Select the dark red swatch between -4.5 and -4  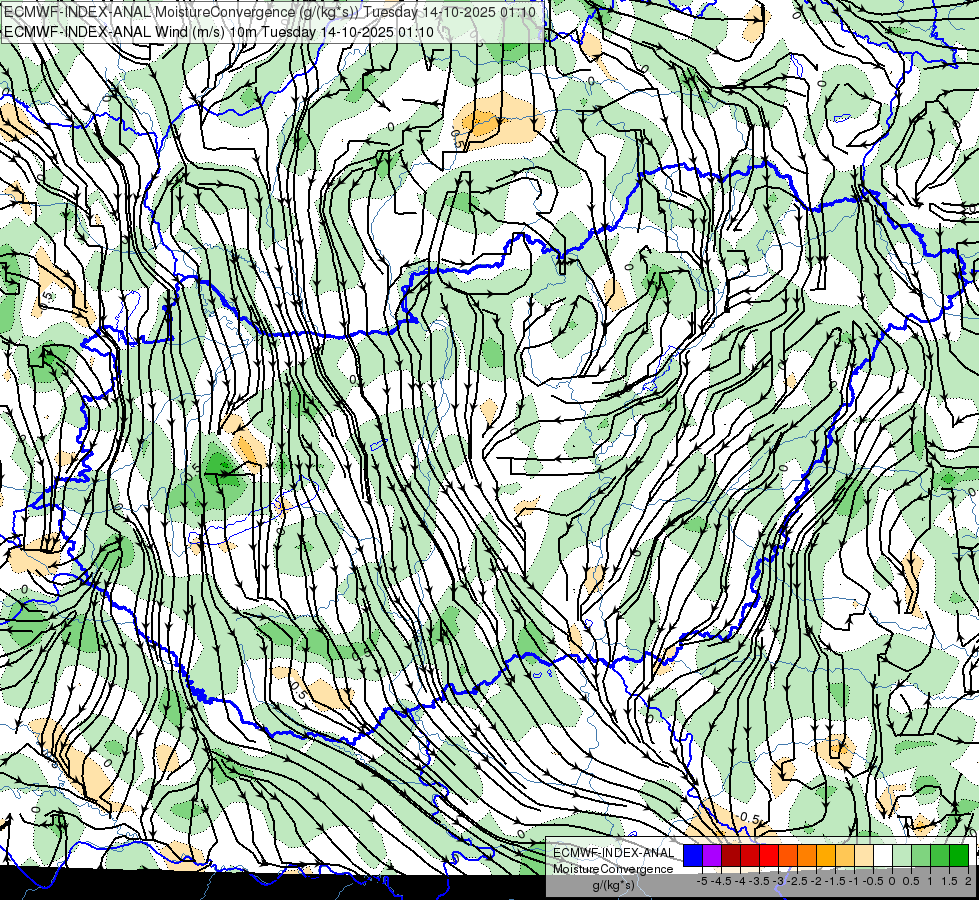click(x=731, y=855)
